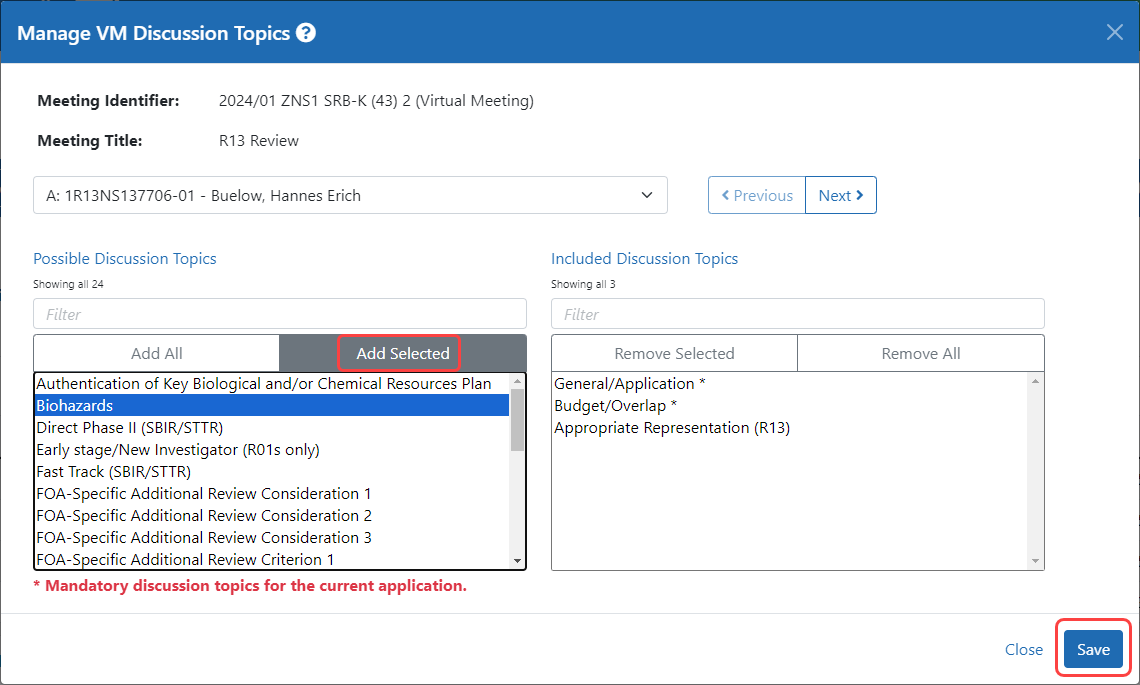The width and height of the screenshot is (1140, 685).
Task: Select Fast Track (SBIR/STTR) topic
Action: [x=272, y=471]
